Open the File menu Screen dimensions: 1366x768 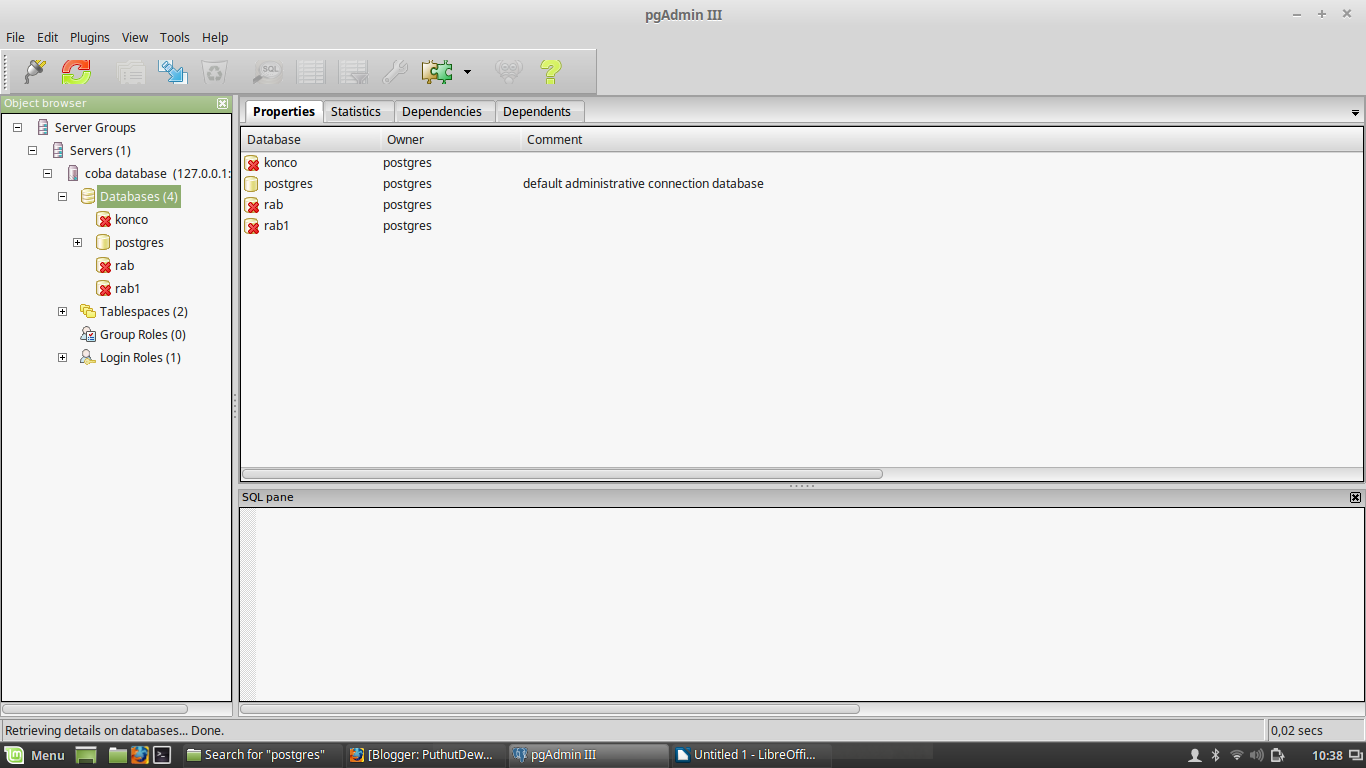coord(15,37)
